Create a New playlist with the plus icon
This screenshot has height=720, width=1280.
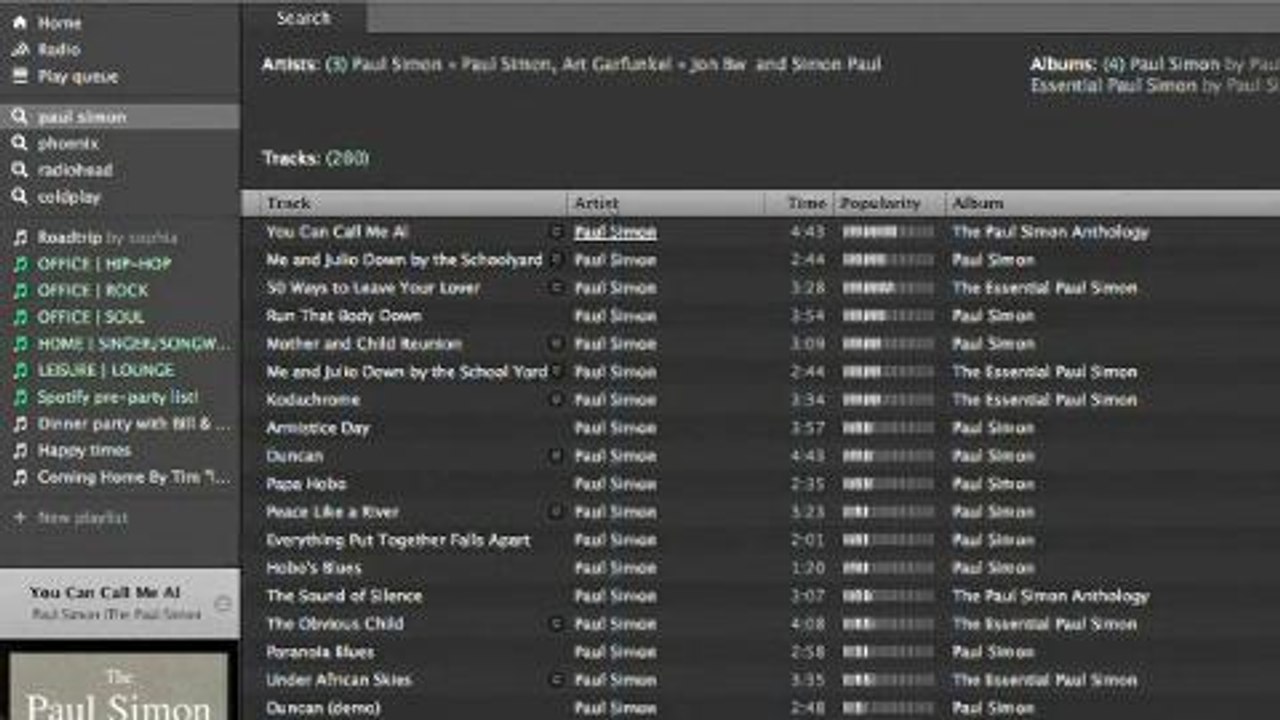tap(19, 518)
